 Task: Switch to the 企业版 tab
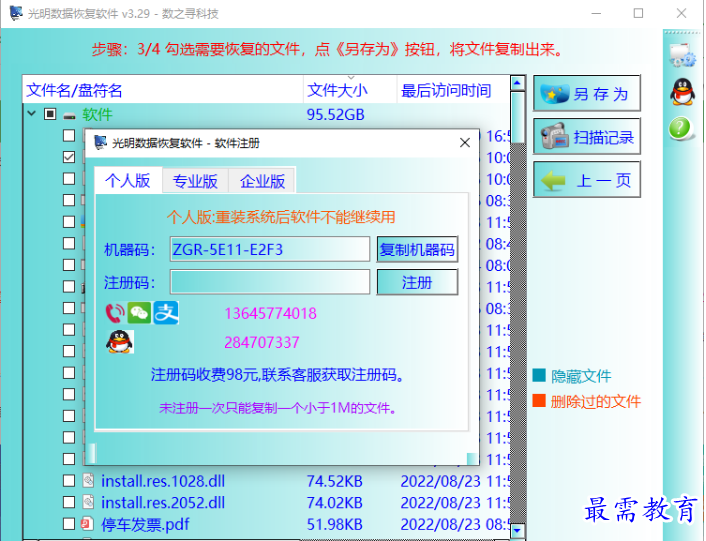[262, 181]
